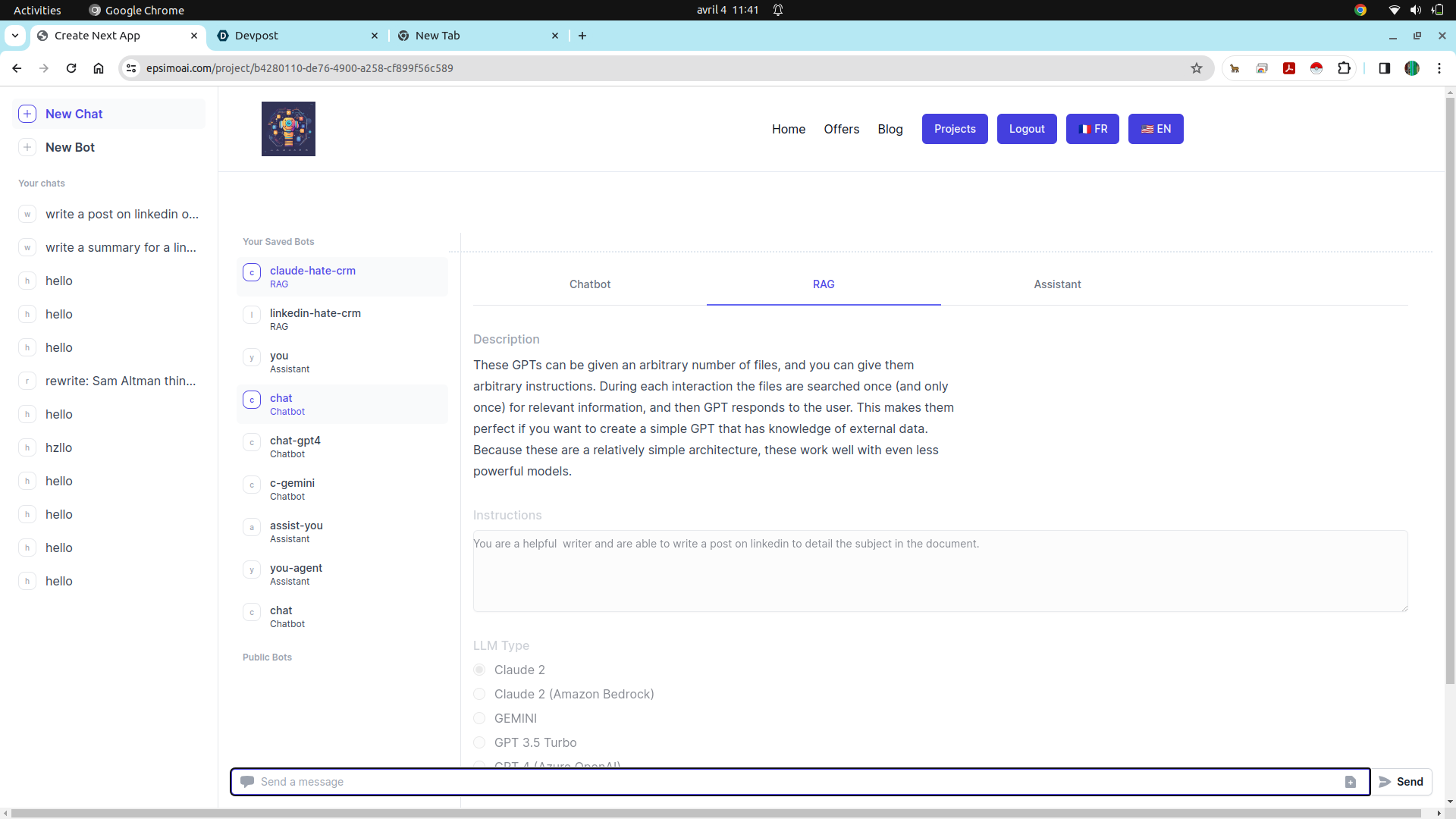The image size is (1456, 819).
Task: Select the GEMINI radio option
Action: tap(479, 718)
